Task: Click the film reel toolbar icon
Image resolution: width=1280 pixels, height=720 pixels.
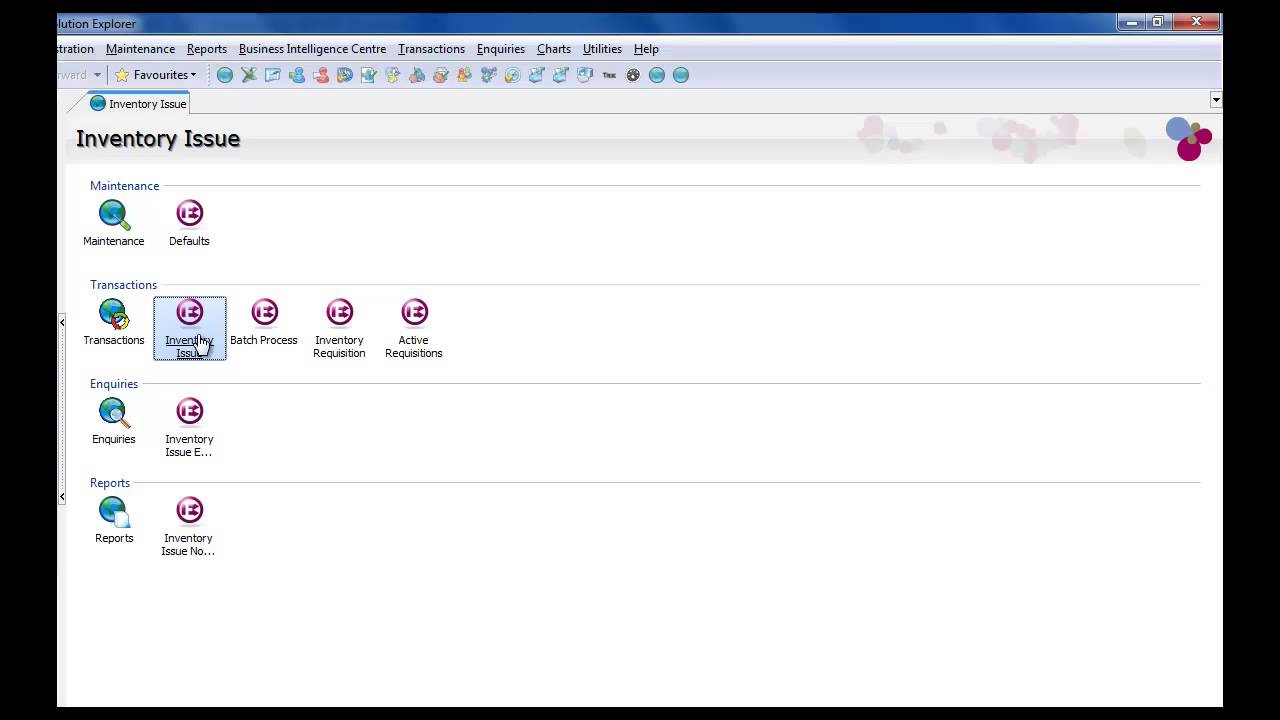Action: click(x=633, y=75)
